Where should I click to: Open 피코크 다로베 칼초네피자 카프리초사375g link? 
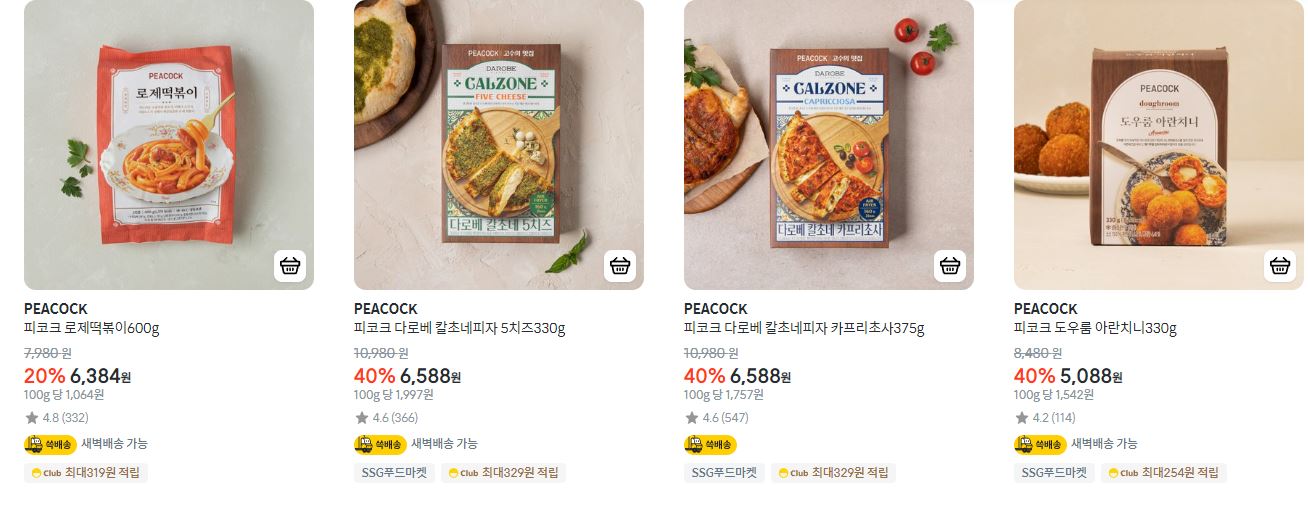(x=804, y=328)
